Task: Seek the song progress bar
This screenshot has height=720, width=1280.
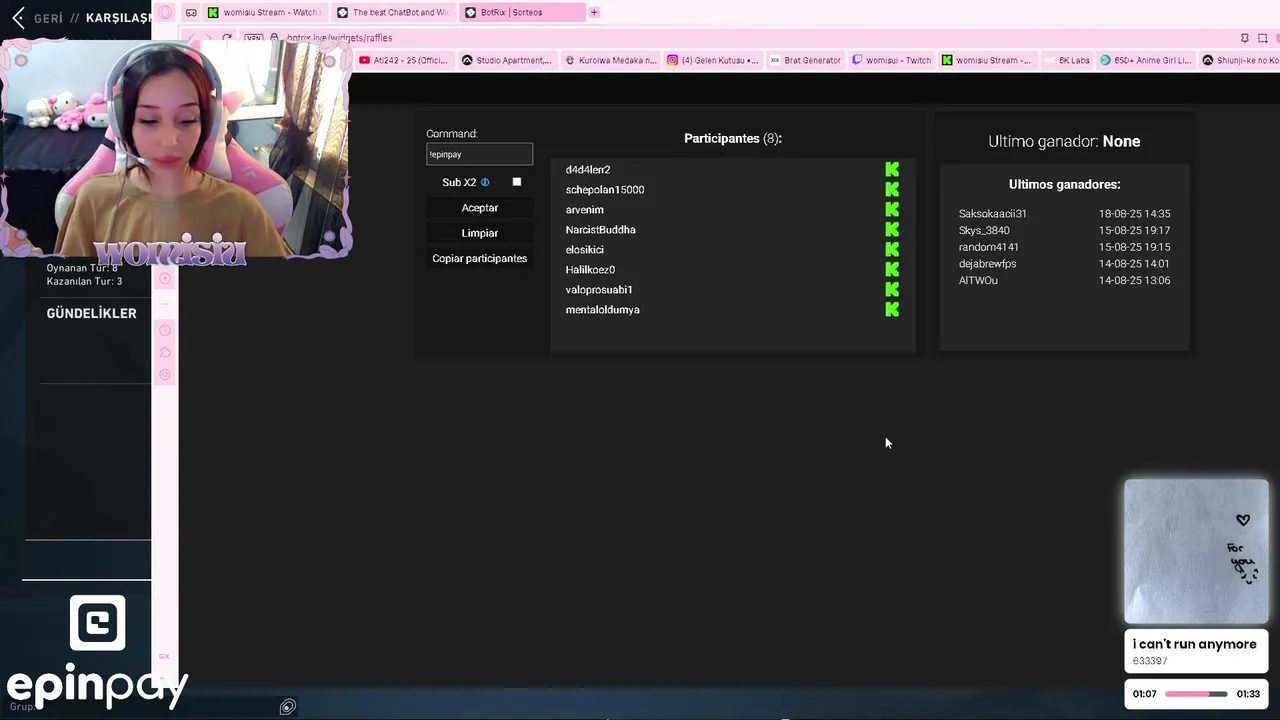Action: click(x=1196, y=694)
